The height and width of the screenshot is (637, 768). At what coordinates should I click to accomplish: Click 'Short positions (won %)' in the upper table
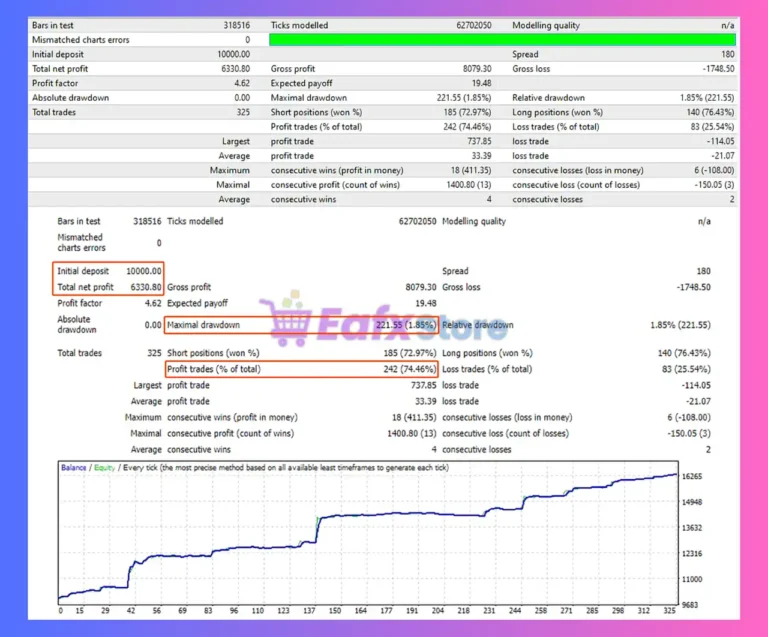[316, 112]
